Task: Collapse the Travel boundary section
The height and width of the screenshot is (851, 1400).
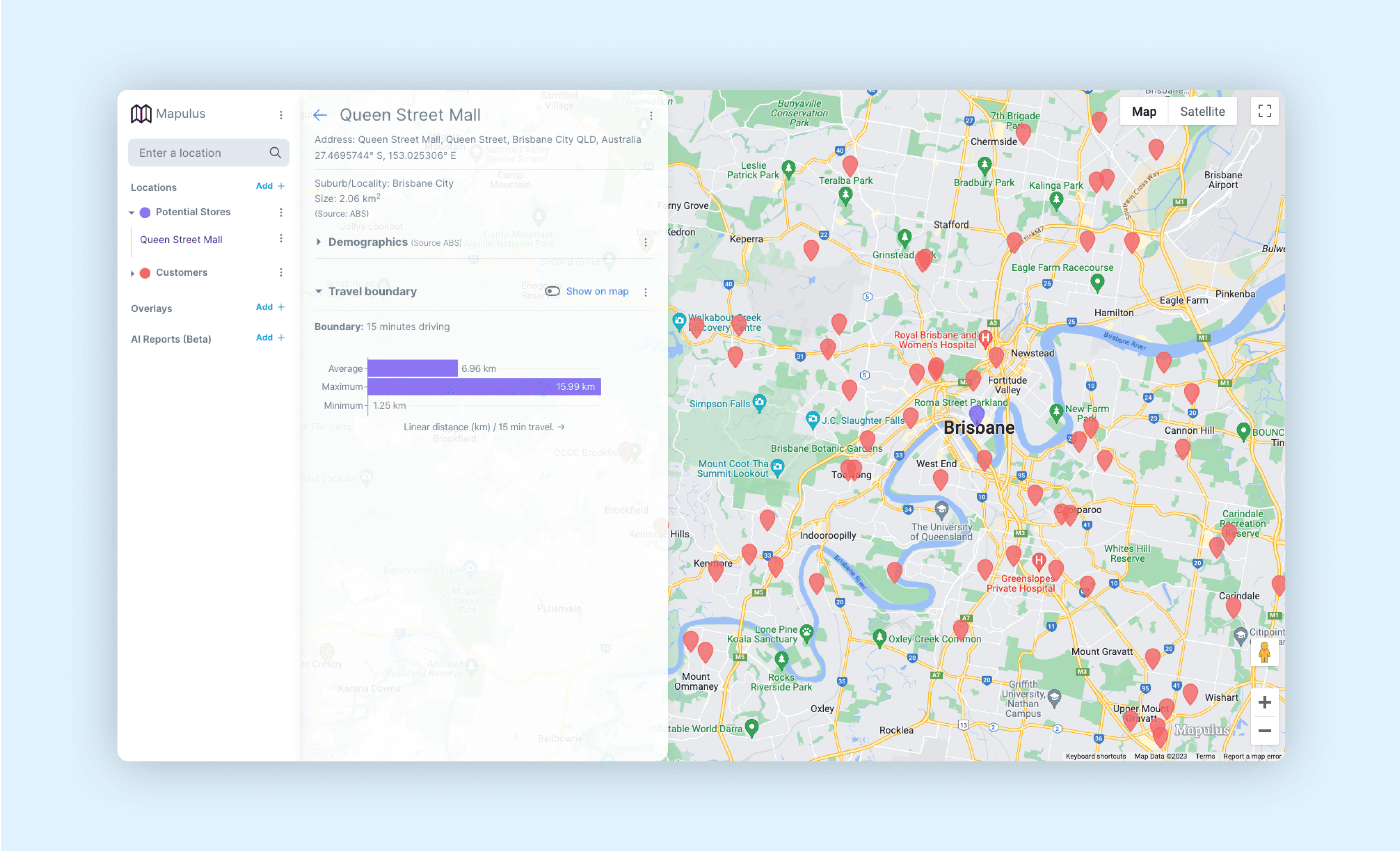Action: pyautogui.click(x=319, y=292)
